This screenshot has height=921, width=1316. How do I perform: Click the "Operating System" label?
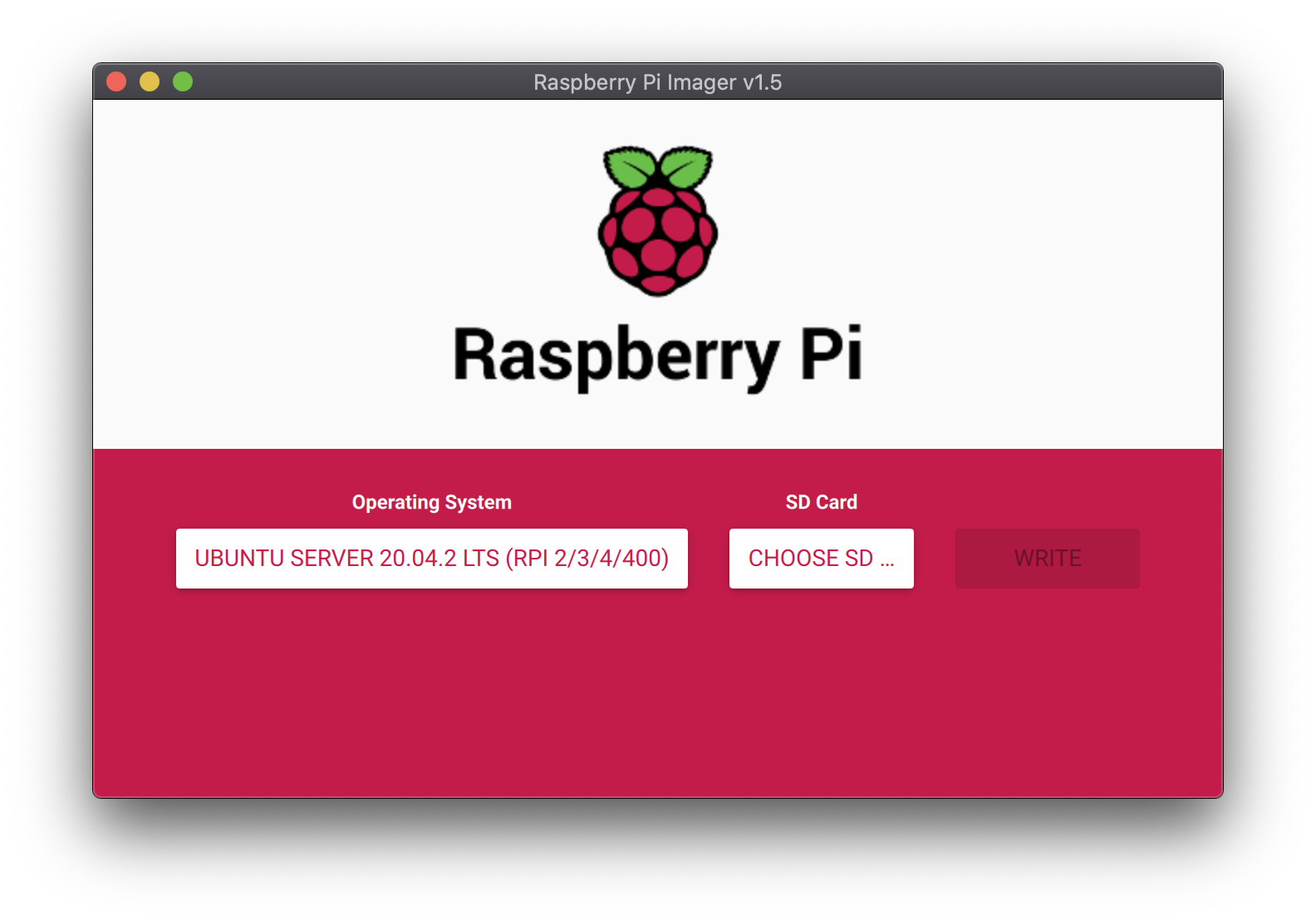coord(431,502)
